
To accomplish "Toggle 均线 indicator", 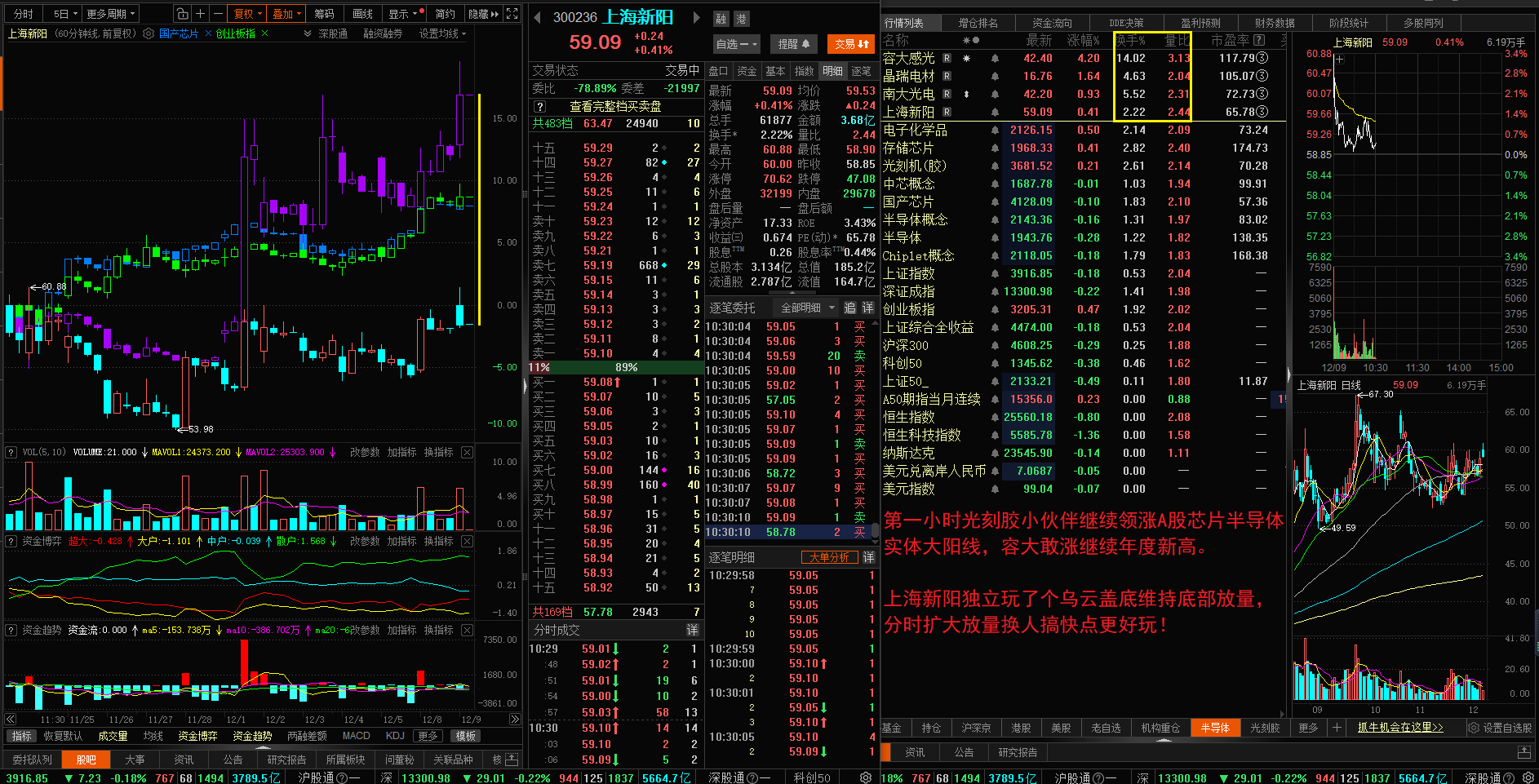I will (x=153, y=736).
